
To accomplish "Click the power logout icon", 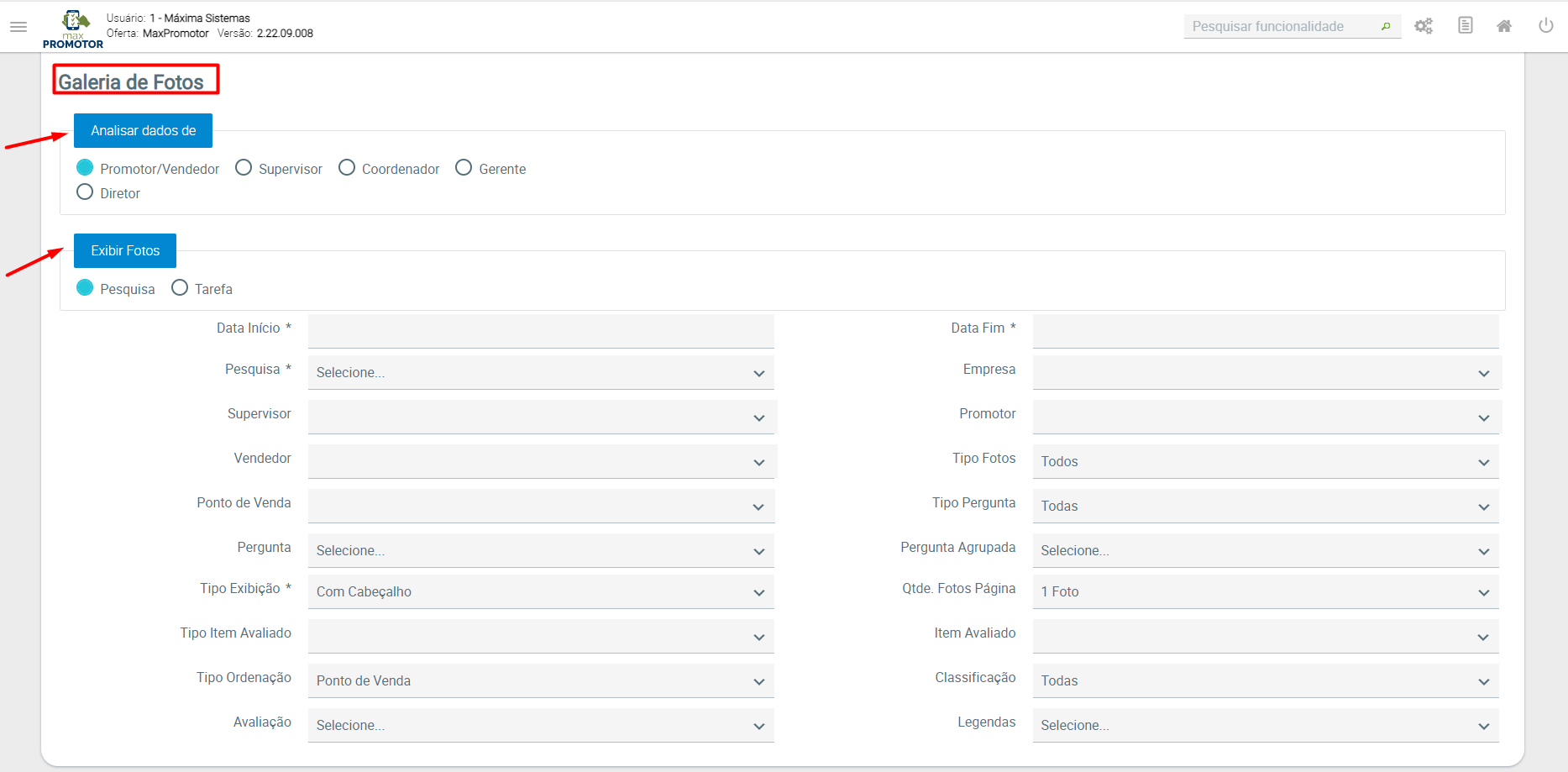I will pyautogui.click(x=1545, y=26).
